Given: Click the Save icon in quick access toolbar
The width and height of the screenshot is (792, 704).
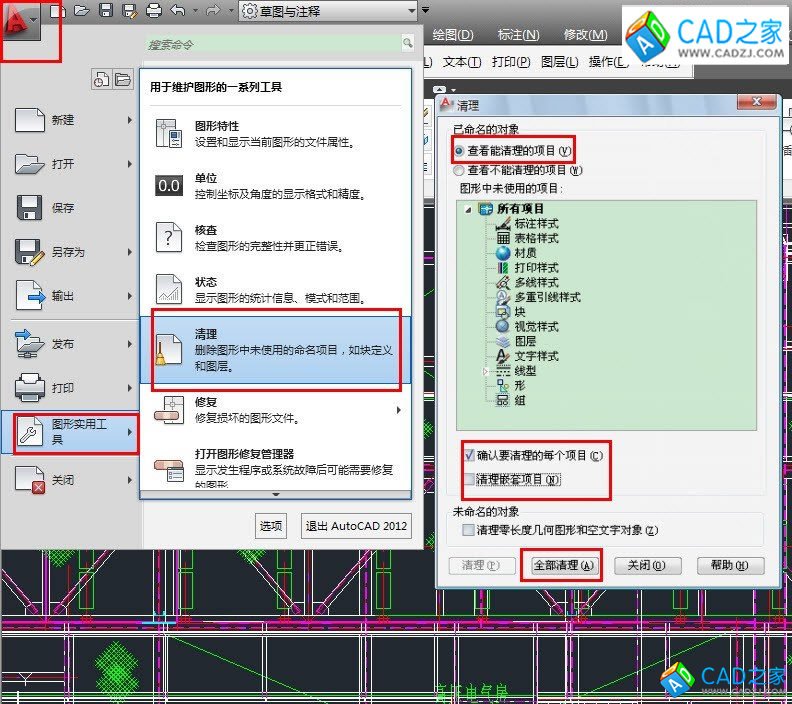Looking at the screenshot, I should 105,11.
